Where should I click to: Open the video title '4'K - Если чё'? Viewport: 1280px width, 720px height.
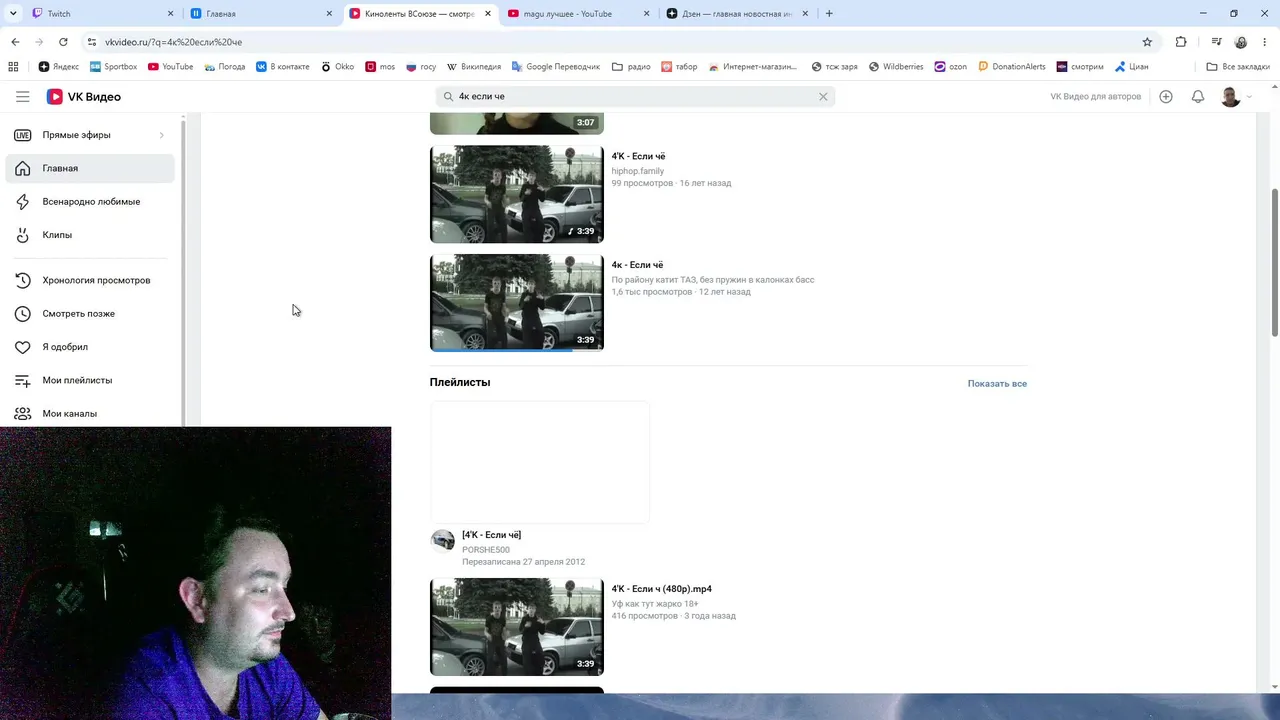pos(638,156)
